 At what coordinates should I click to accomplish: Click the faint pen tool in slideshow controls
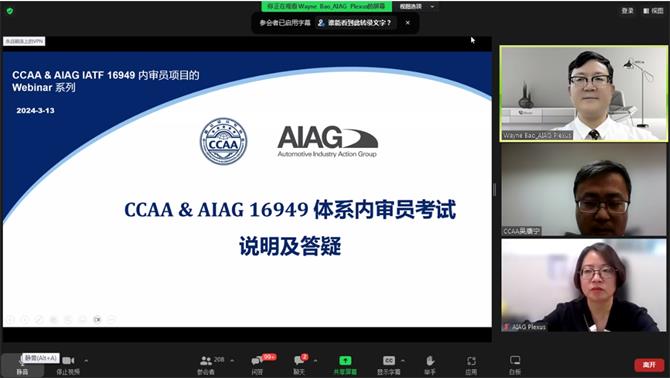(39, 319)
